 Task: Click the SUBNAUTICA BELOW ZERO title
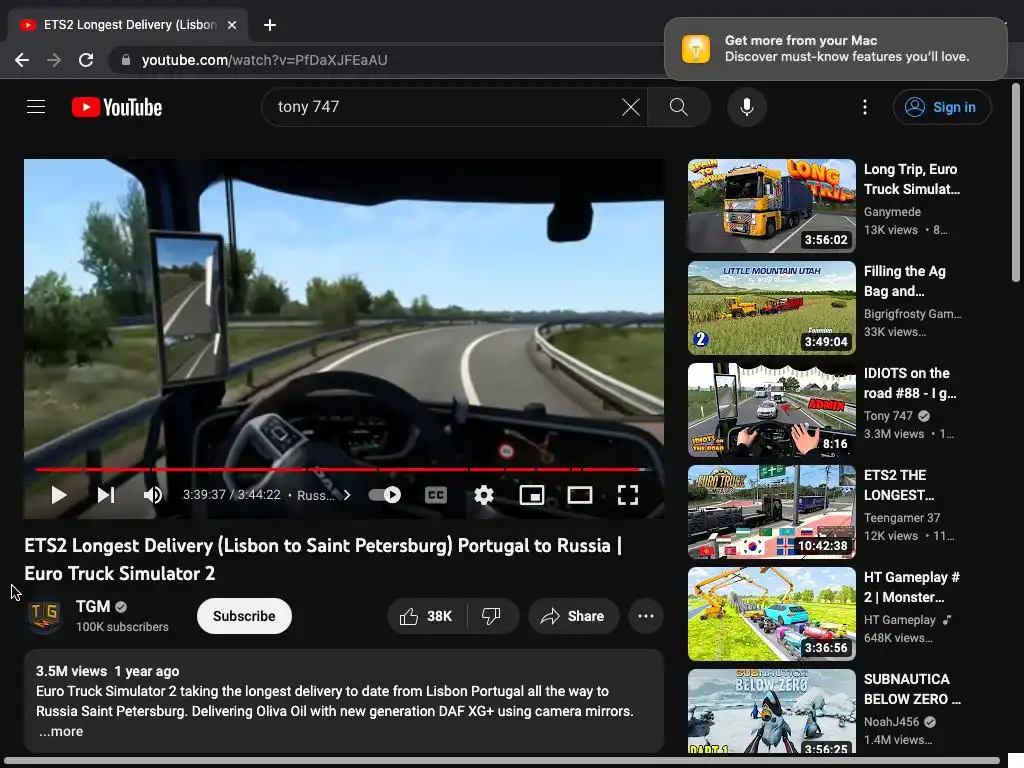tap(912, 689)
